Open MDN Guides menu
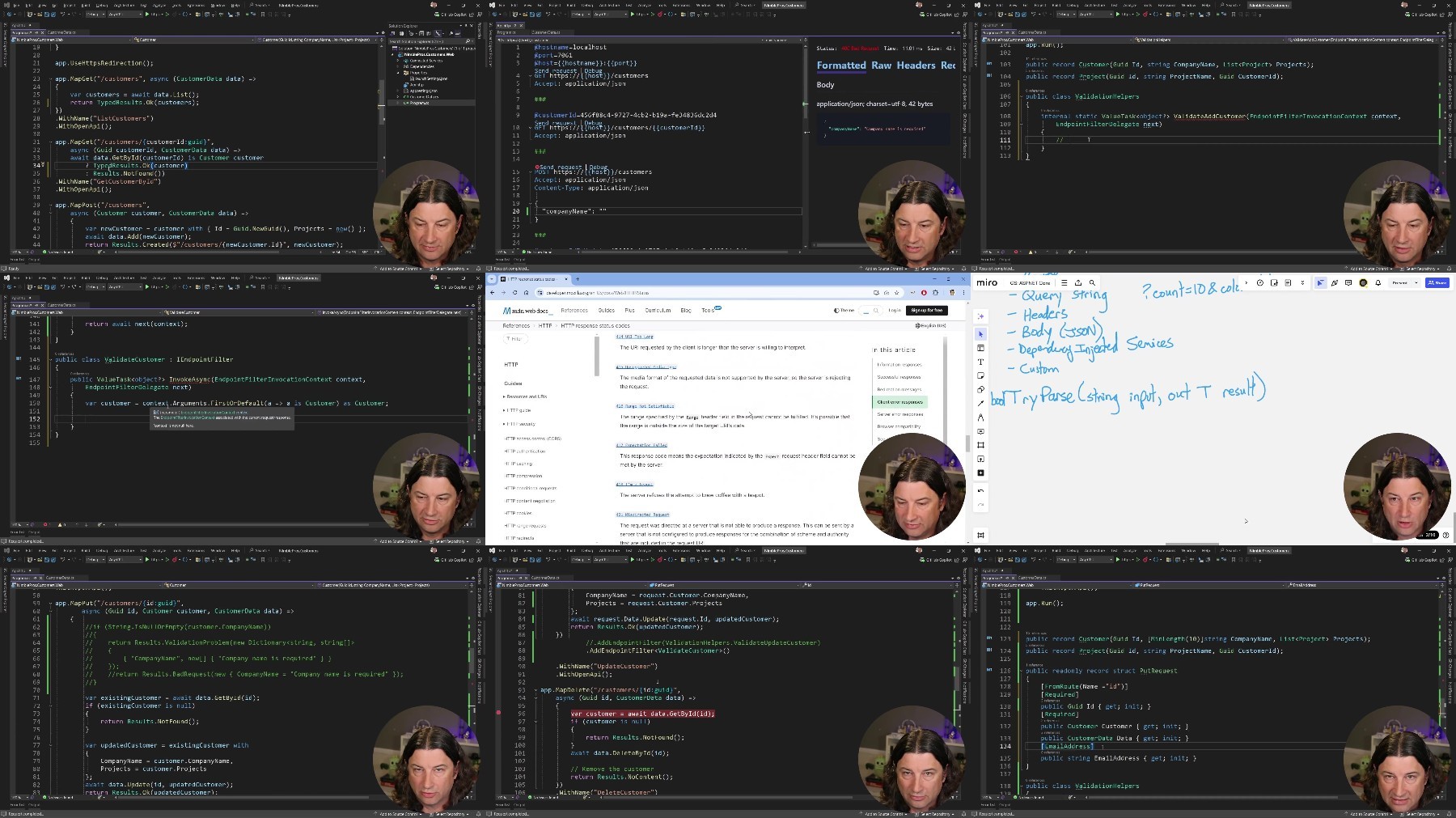Viewport: 1456px width, 818px height. pos(607,311)
